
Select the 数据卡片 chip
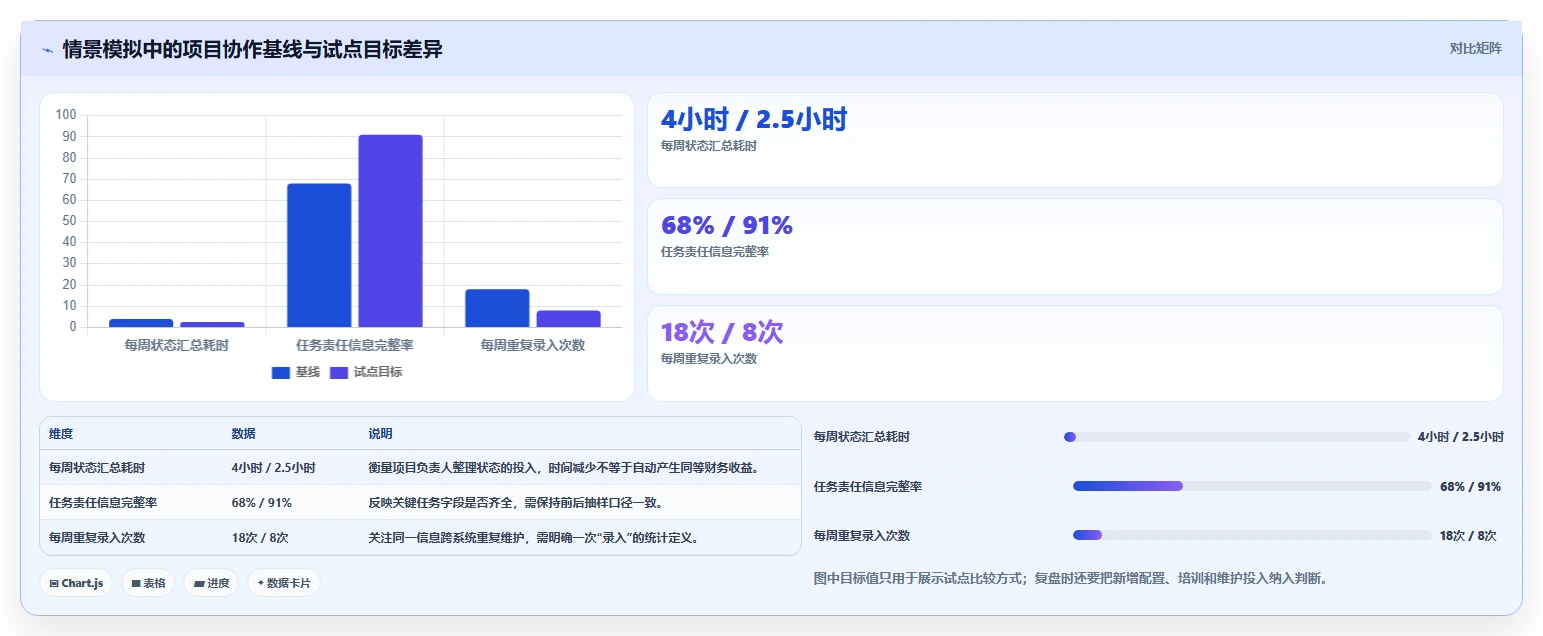[284, 583]
